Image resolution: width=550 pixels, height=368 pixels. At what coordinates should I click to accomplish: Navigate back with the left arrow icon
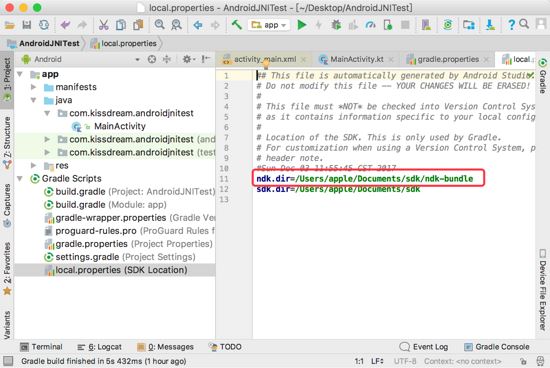(198, 25)
